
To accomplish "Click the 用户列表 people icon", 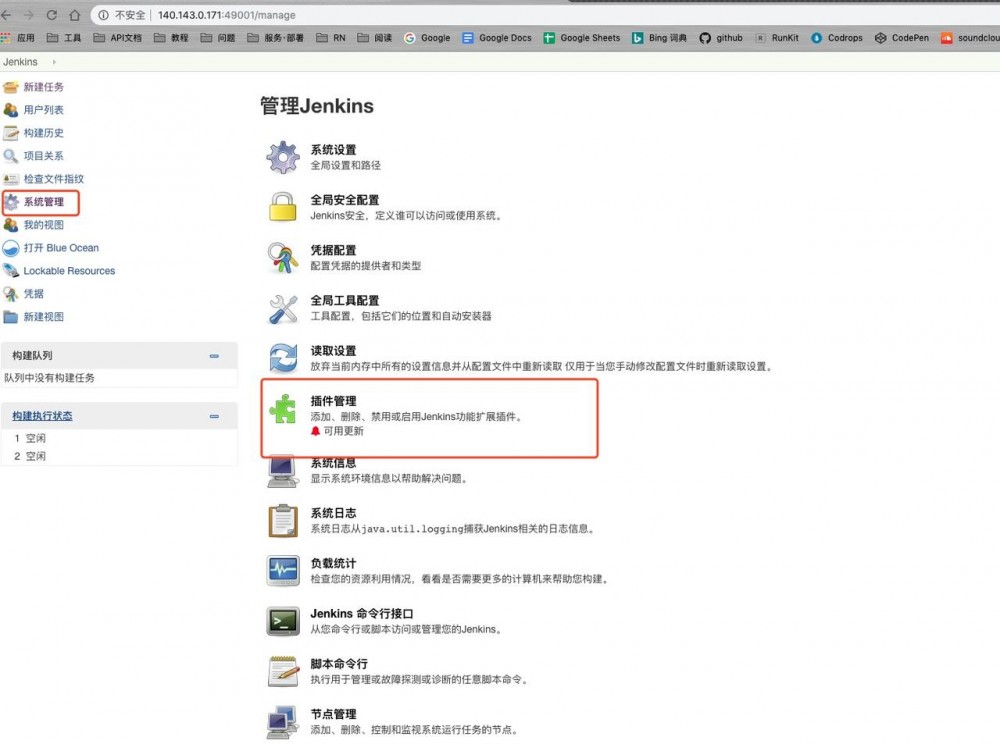I will [x=11, y=110].
